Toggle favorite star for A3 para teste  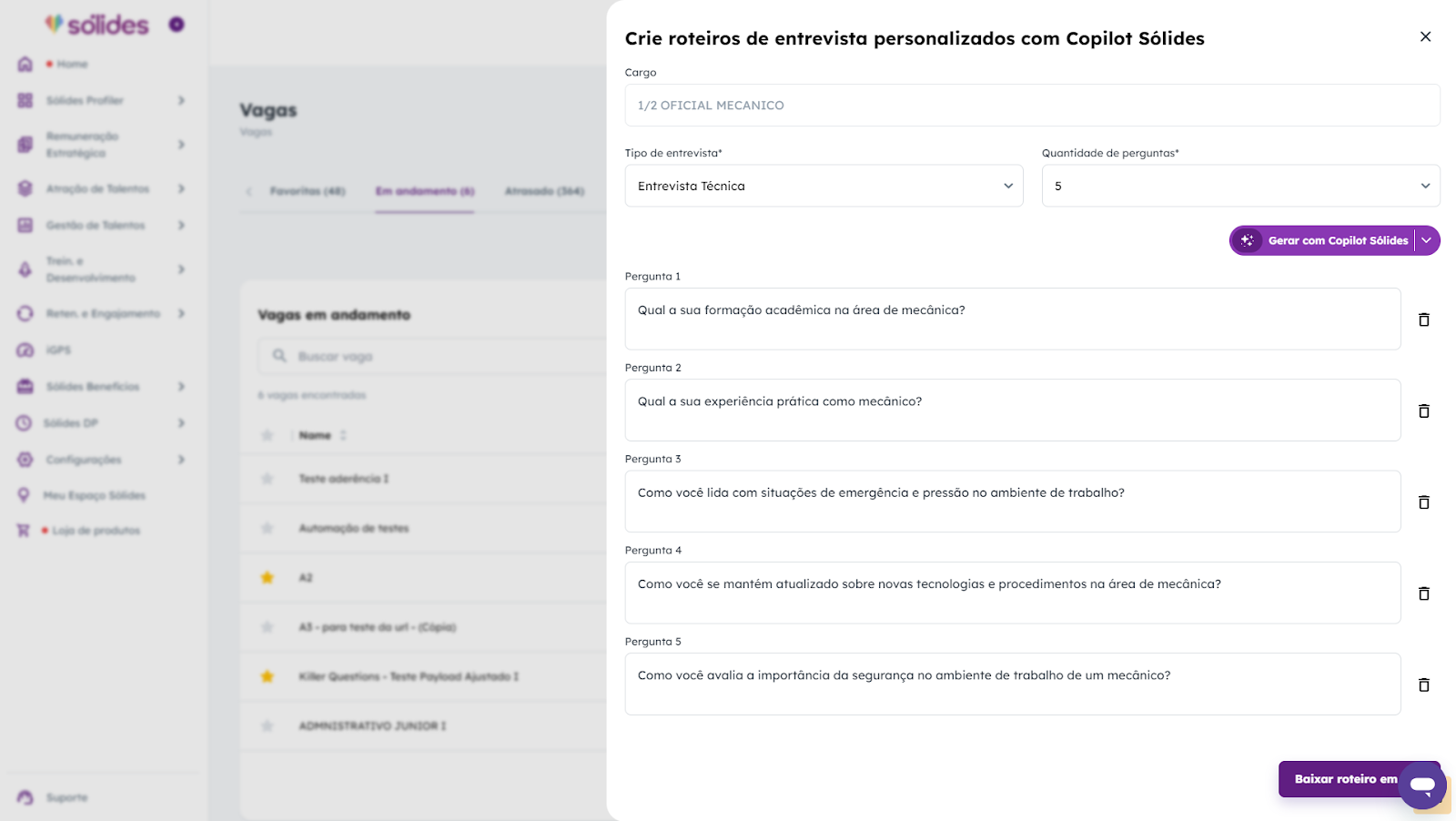(268, 627)
